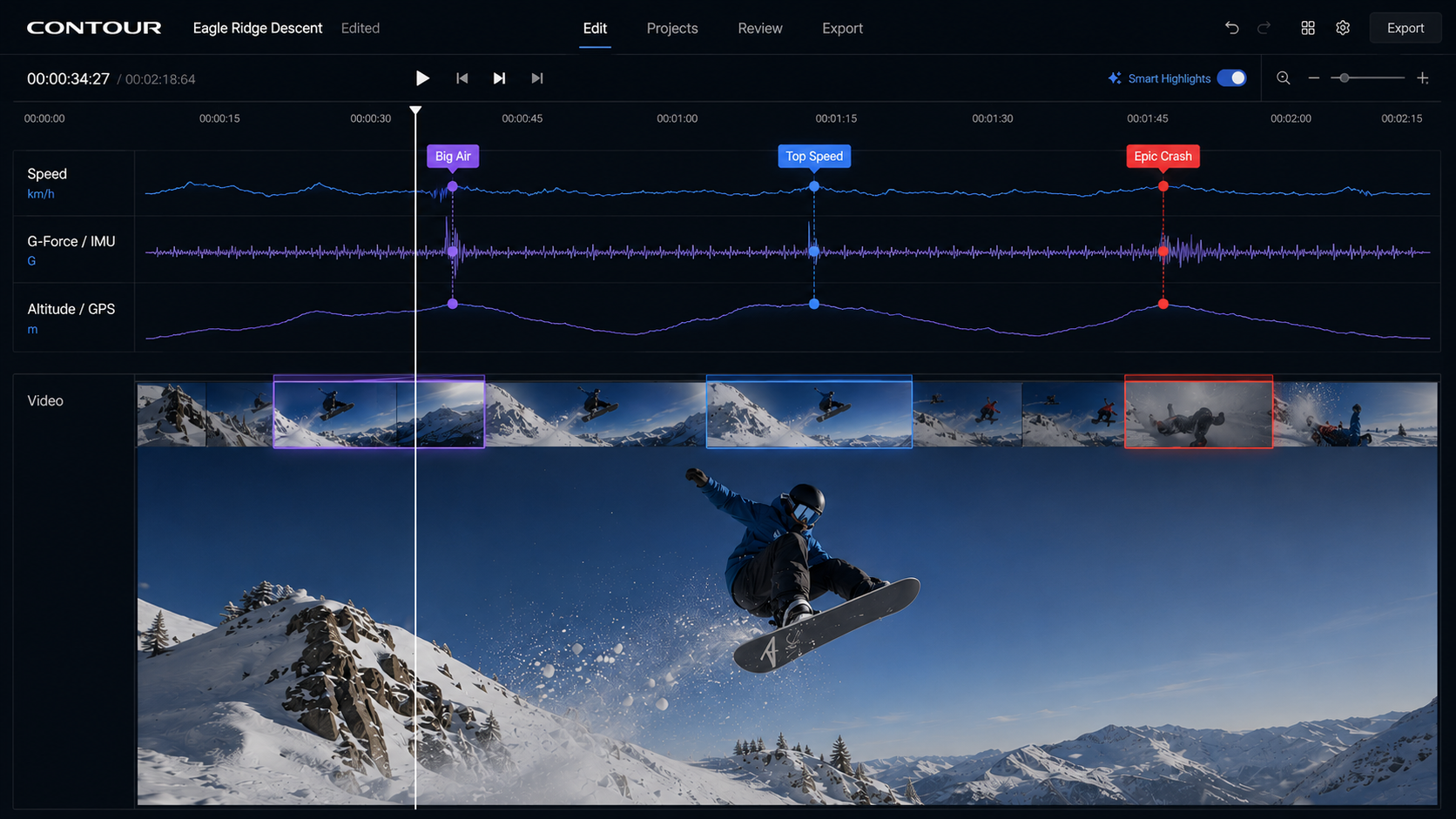Viewport: 1456px width, 819px height.
Task: Open the Projects tab
Action: coord(672,28)
